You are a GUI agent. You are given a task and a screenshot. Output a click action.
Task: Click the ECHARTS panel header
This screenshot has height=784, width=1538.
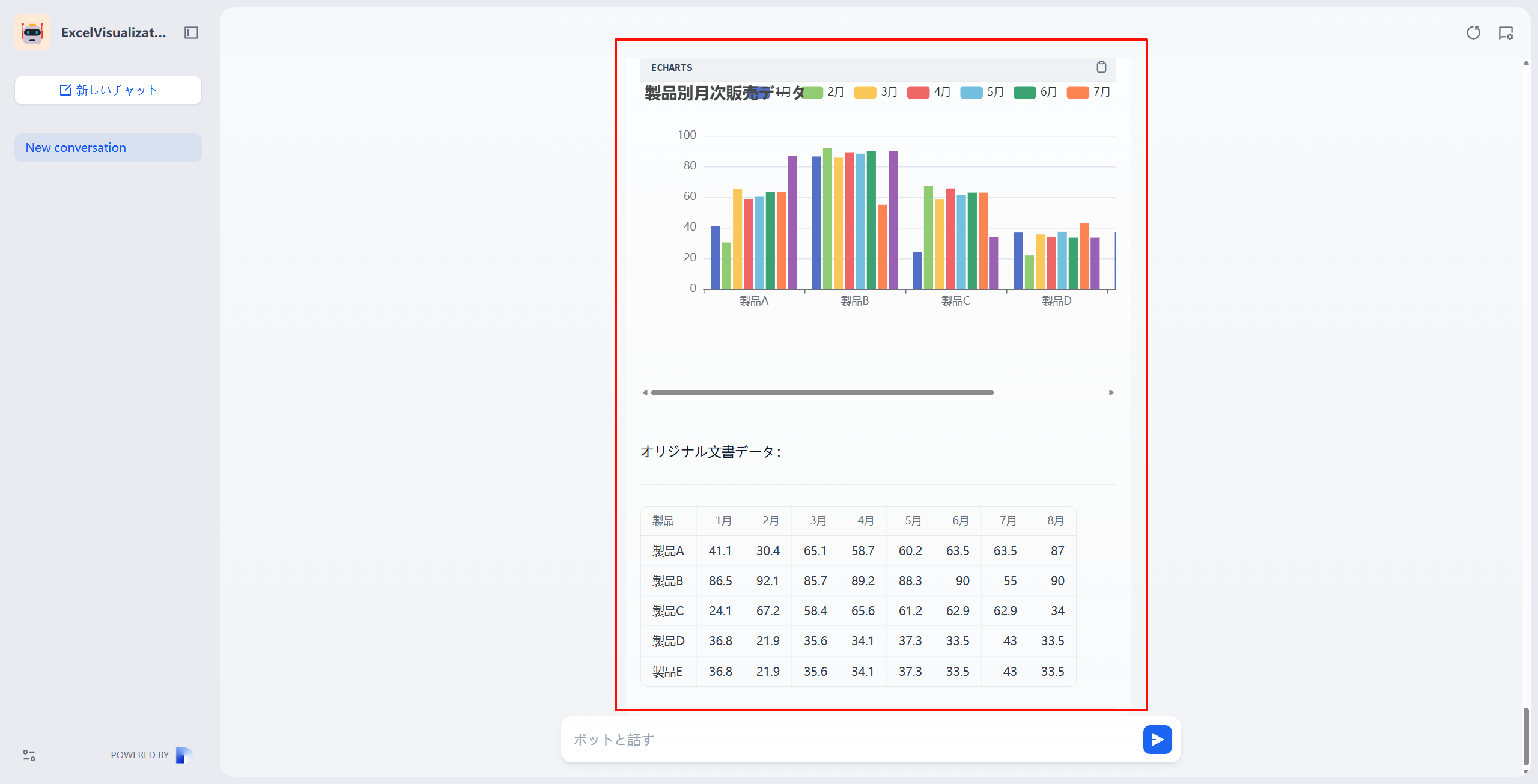coord(672,67)
